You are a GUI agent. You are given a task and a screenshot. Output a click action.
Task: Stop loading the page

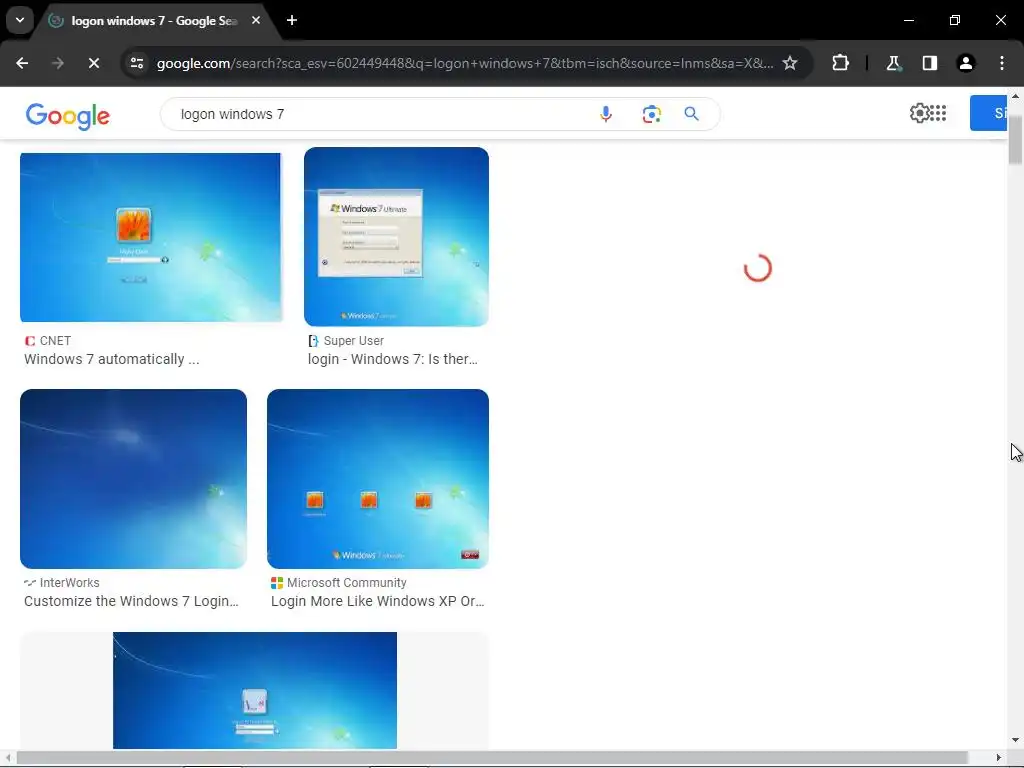click(93, 63)
